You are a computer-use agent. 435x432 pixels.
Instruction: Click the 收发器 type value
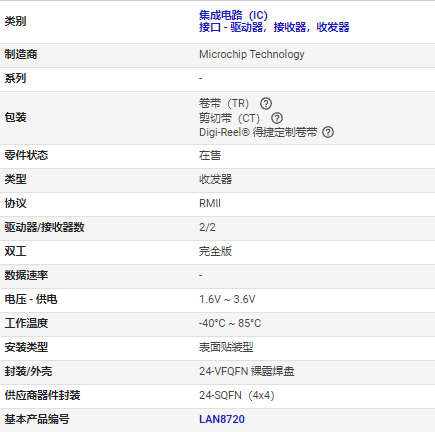215,179
